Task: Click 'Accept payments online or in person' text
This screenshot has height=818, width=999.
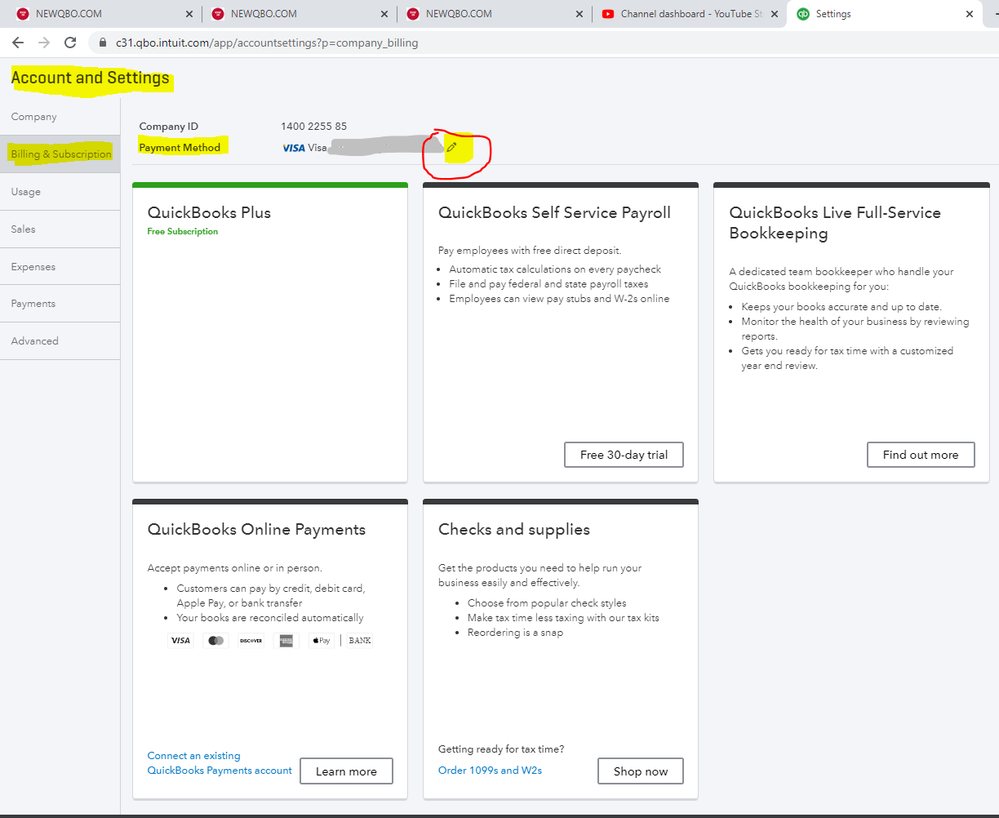Action: pyautogui.click(x=234, y=568)
